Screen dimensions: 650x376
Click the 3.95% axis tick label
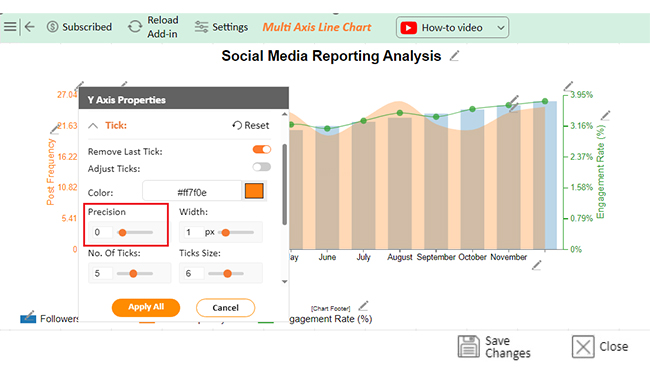(x=582, y=95)
